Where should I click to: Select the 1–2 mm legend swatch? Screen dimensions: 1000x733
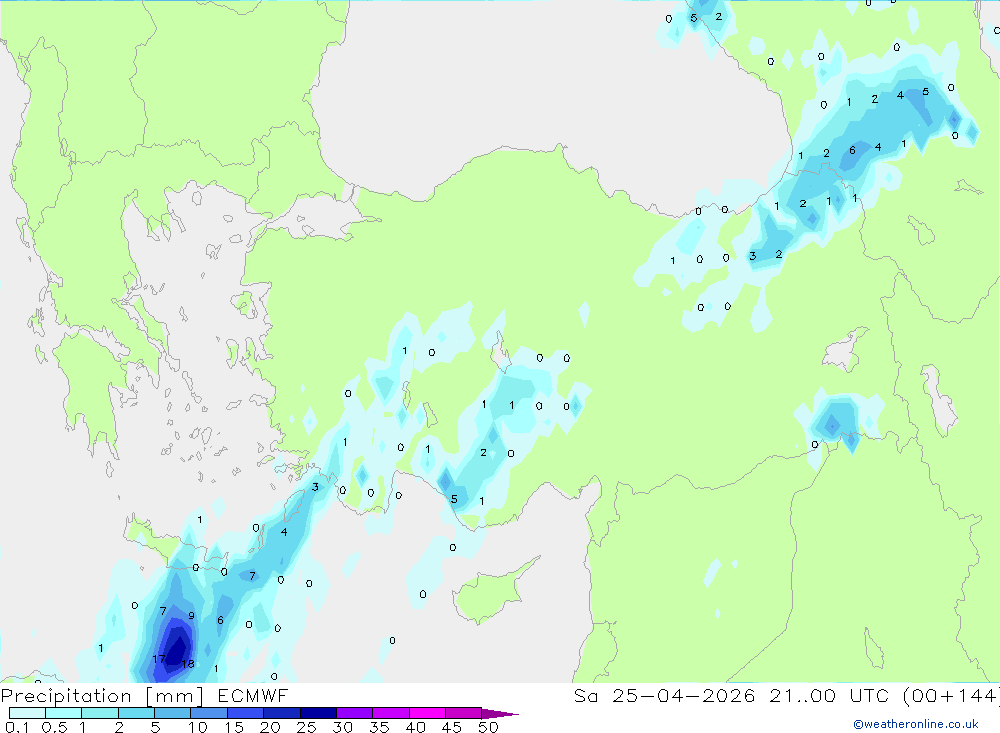100,713
